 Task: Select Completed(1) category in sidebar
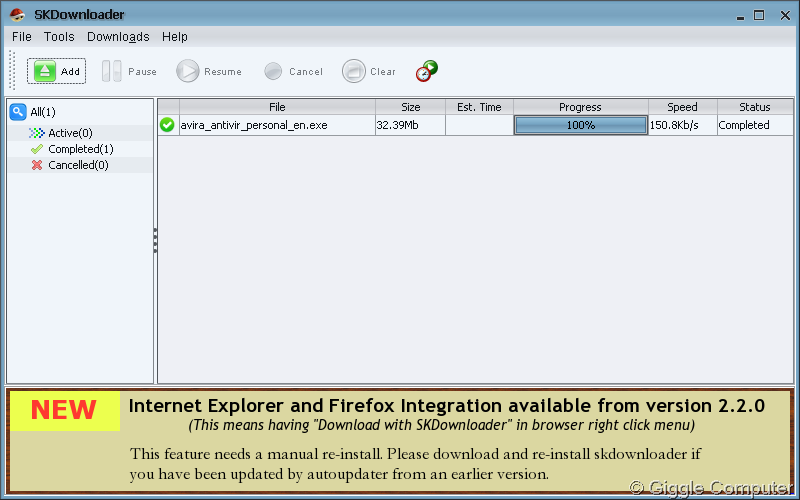pos(81,149)
